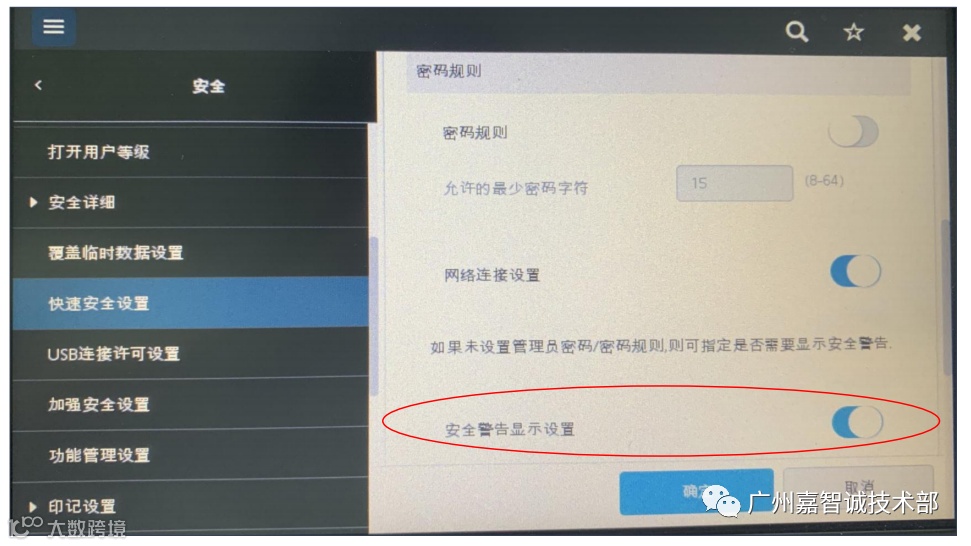Open 覆盖临时数据设置 menu item
This screenshot has height=546, width=971.
pos(191,253)
